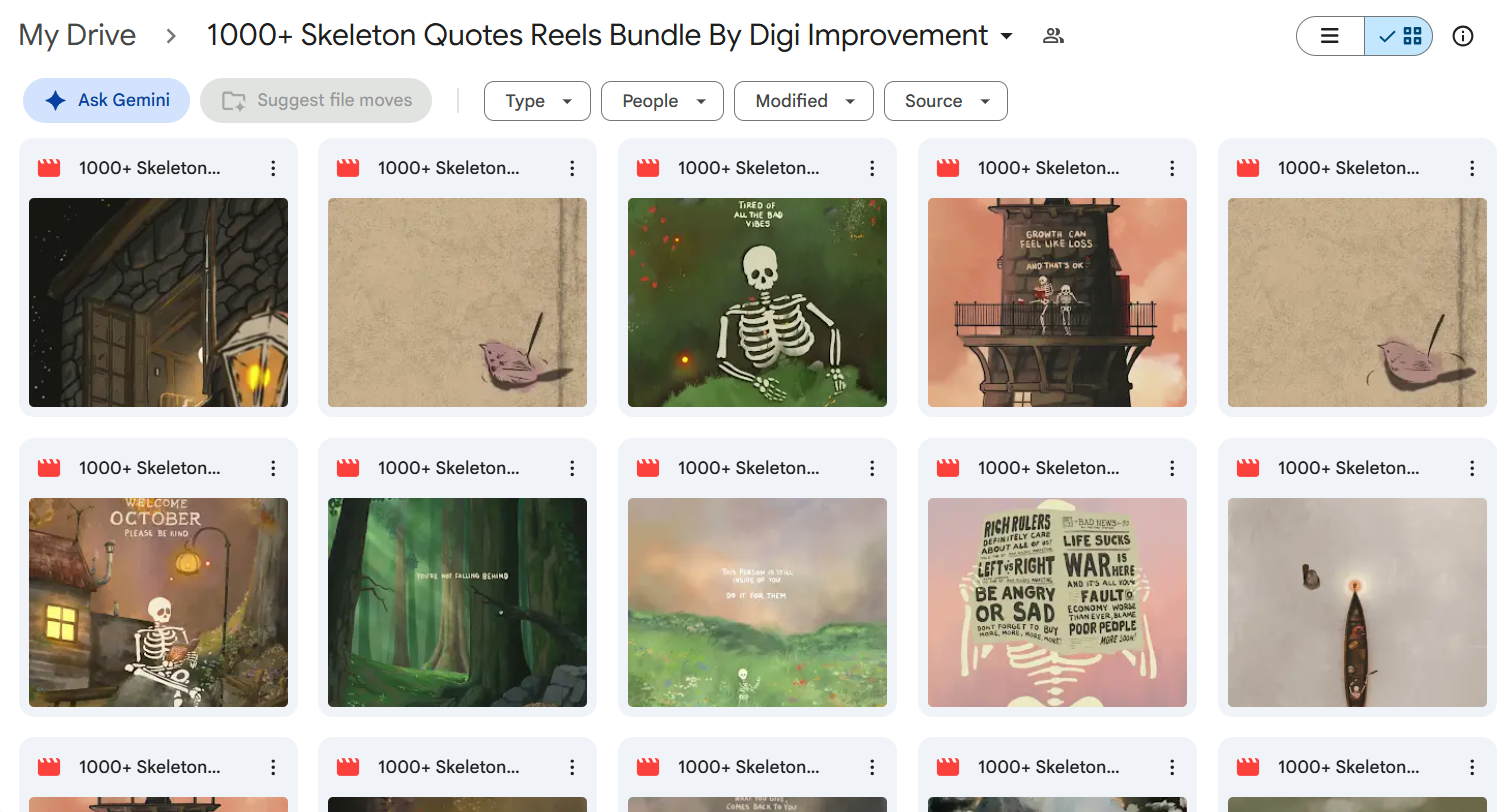
Task: Open more actions for 'Tired of all the bad vibes' video
Action: [x=872, y=168]
